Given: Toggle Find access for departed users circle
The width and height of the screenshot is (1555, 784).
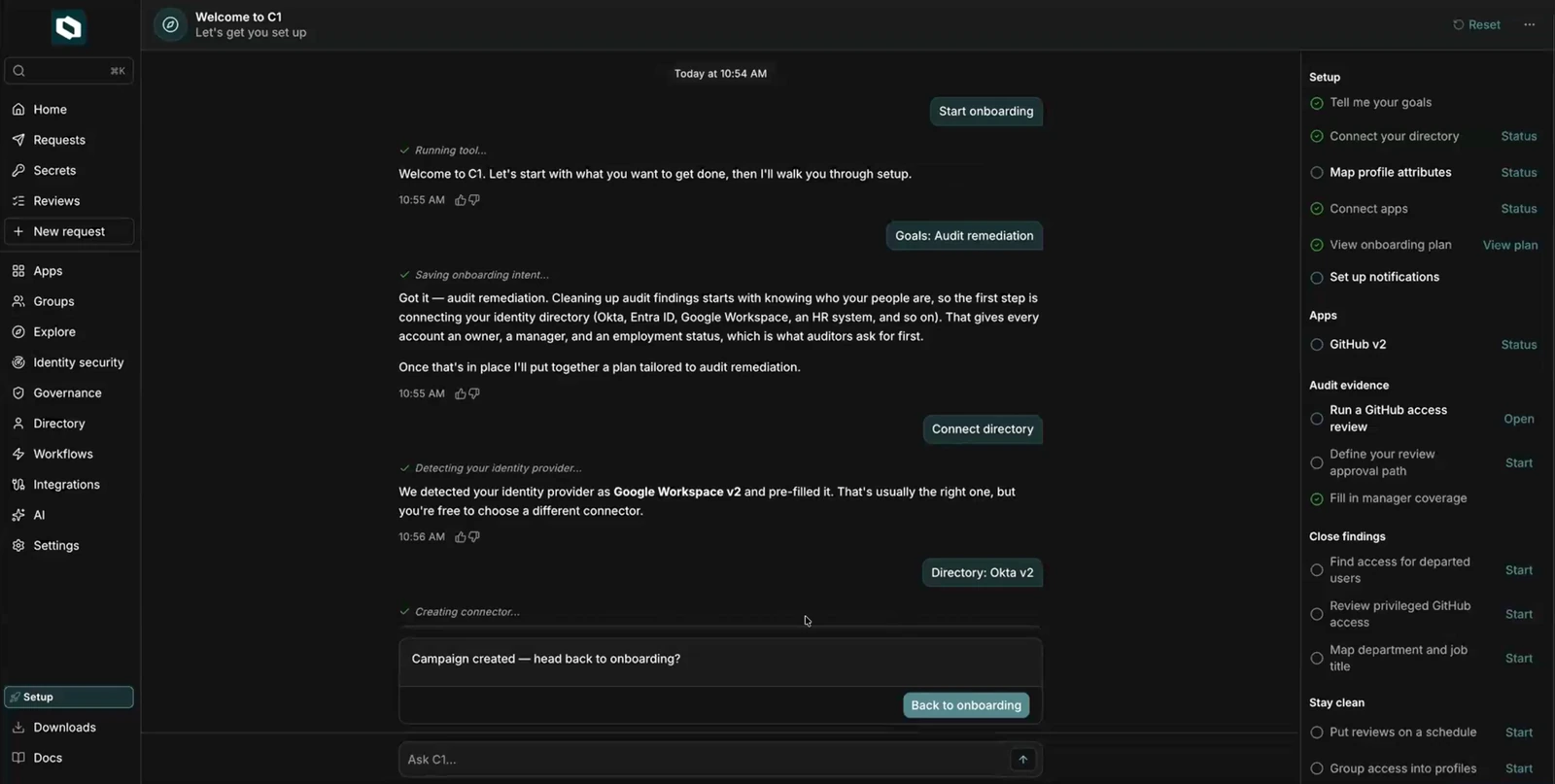Looking at the screenshot, I should point(1317,570).
